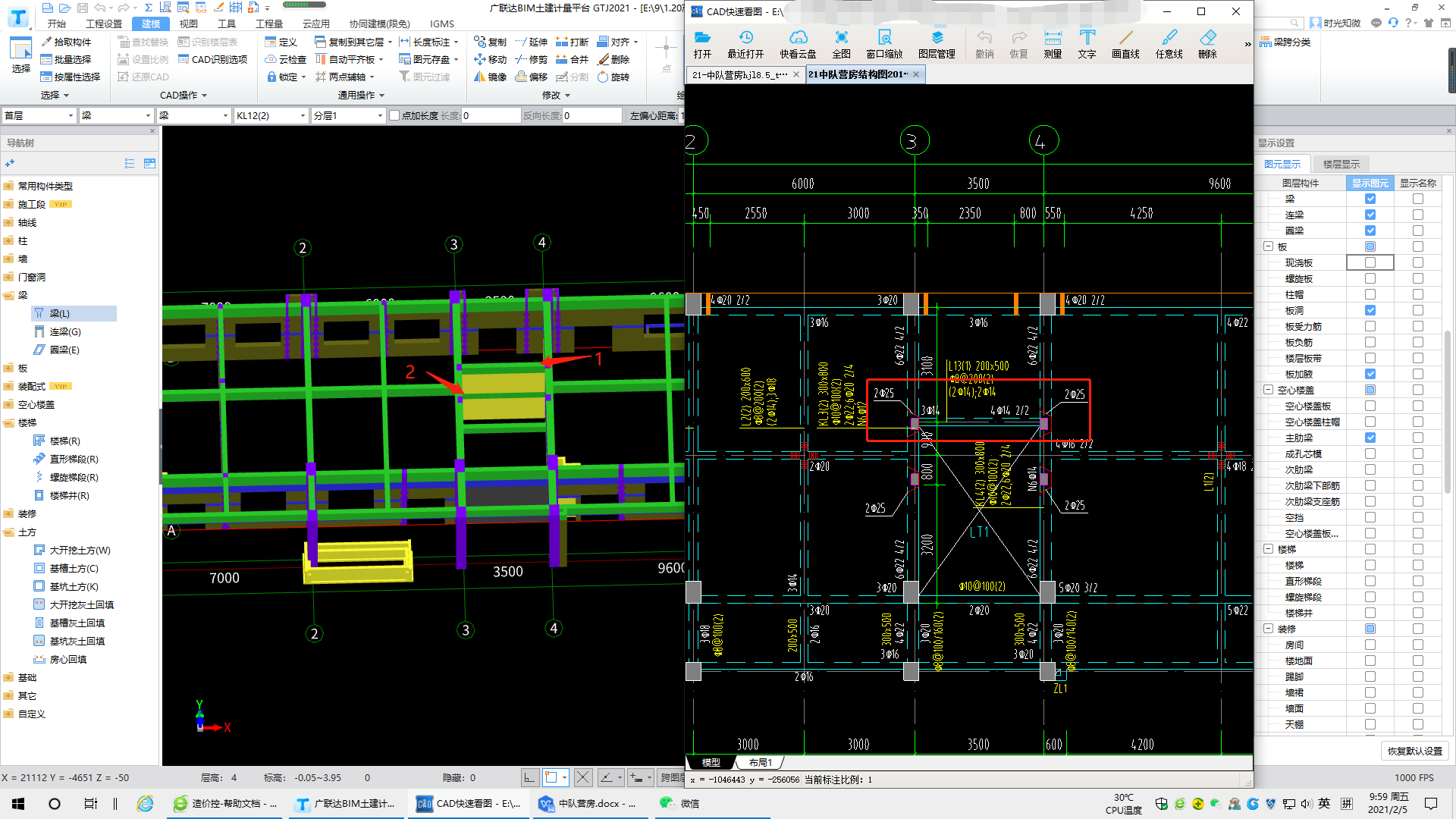Expand the CAD操作 group dropdown
Image resolution: width=1456 pixels, height=819 pixels.
pos(184,96)
